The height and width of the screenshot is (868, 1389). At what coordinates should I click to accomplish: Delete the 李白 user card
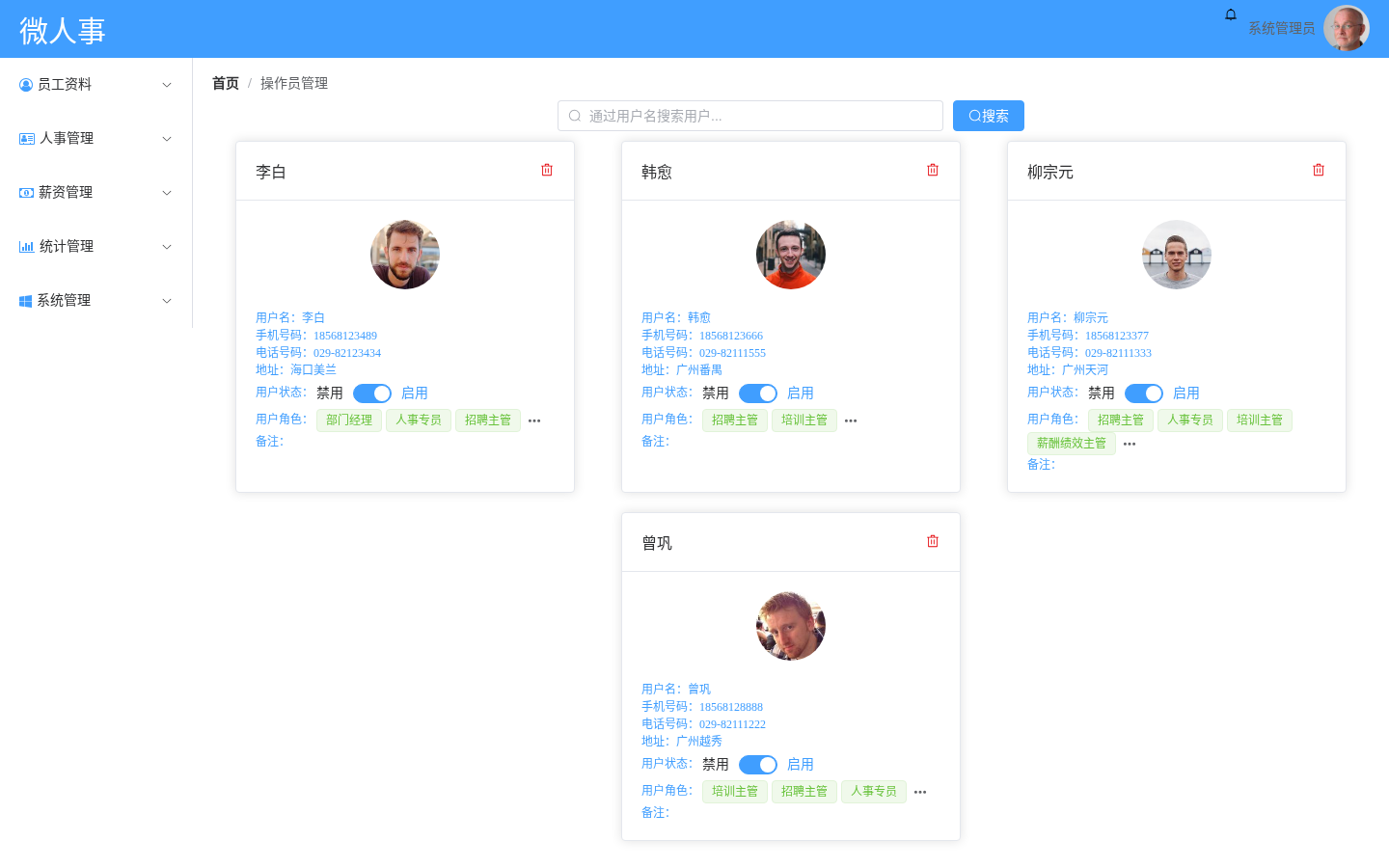(x=547, y=170)
